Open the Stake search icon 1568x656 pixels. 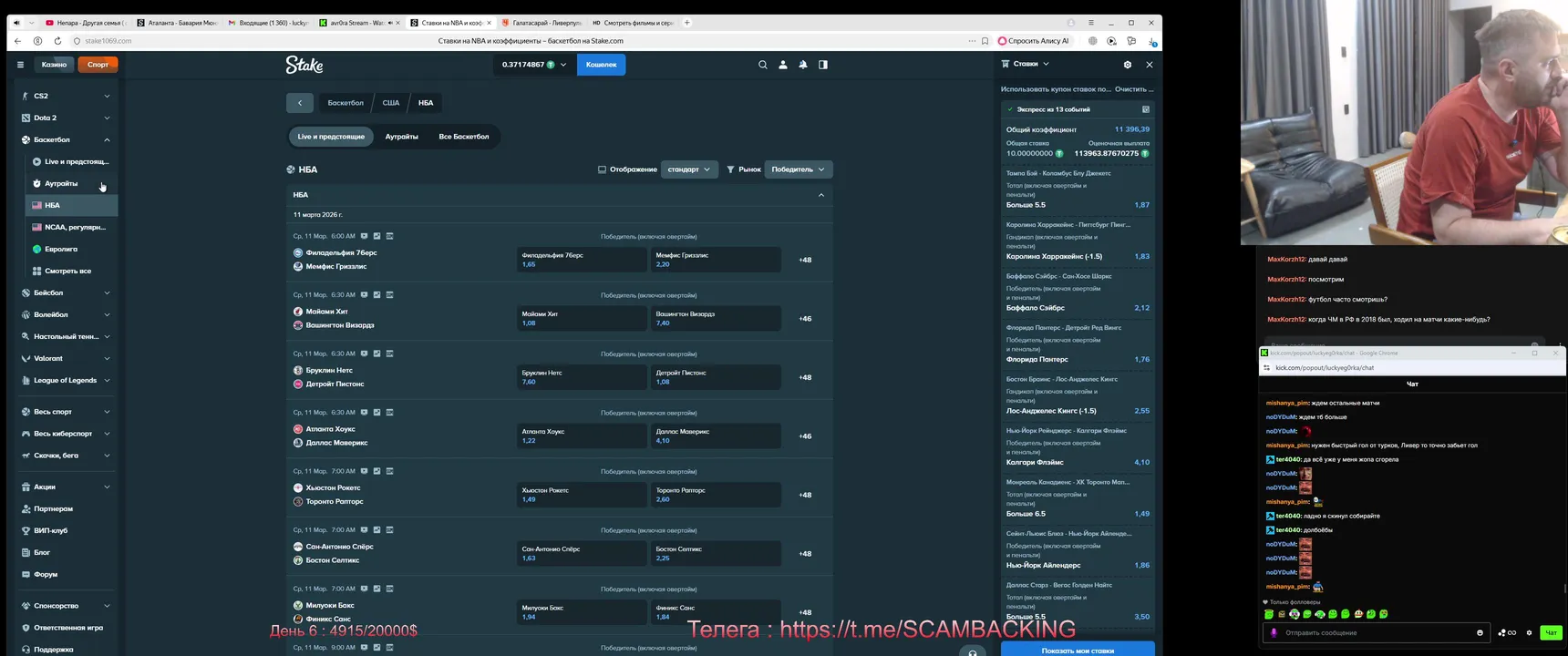(763, 65)
